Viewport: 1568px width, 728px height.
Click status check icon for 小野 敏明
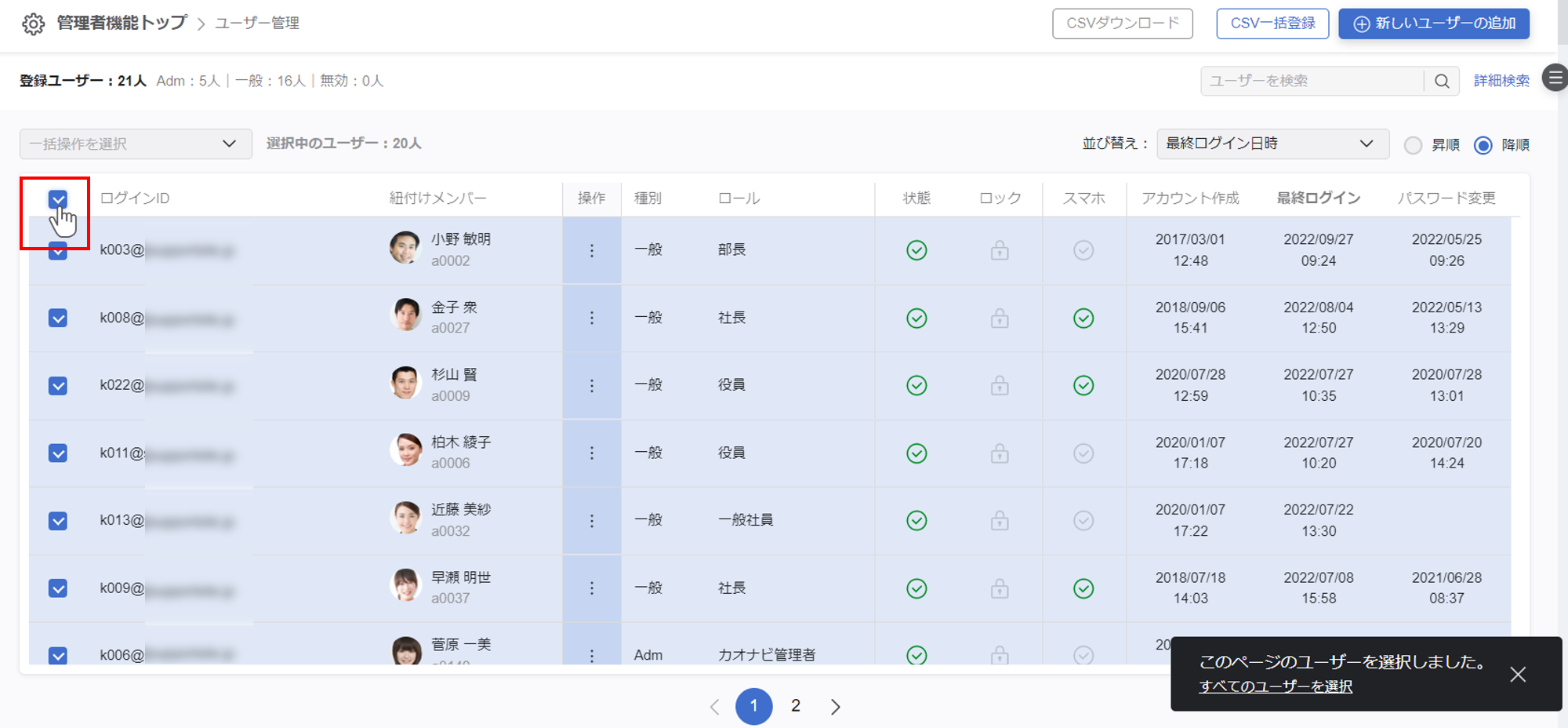(916, 250)
